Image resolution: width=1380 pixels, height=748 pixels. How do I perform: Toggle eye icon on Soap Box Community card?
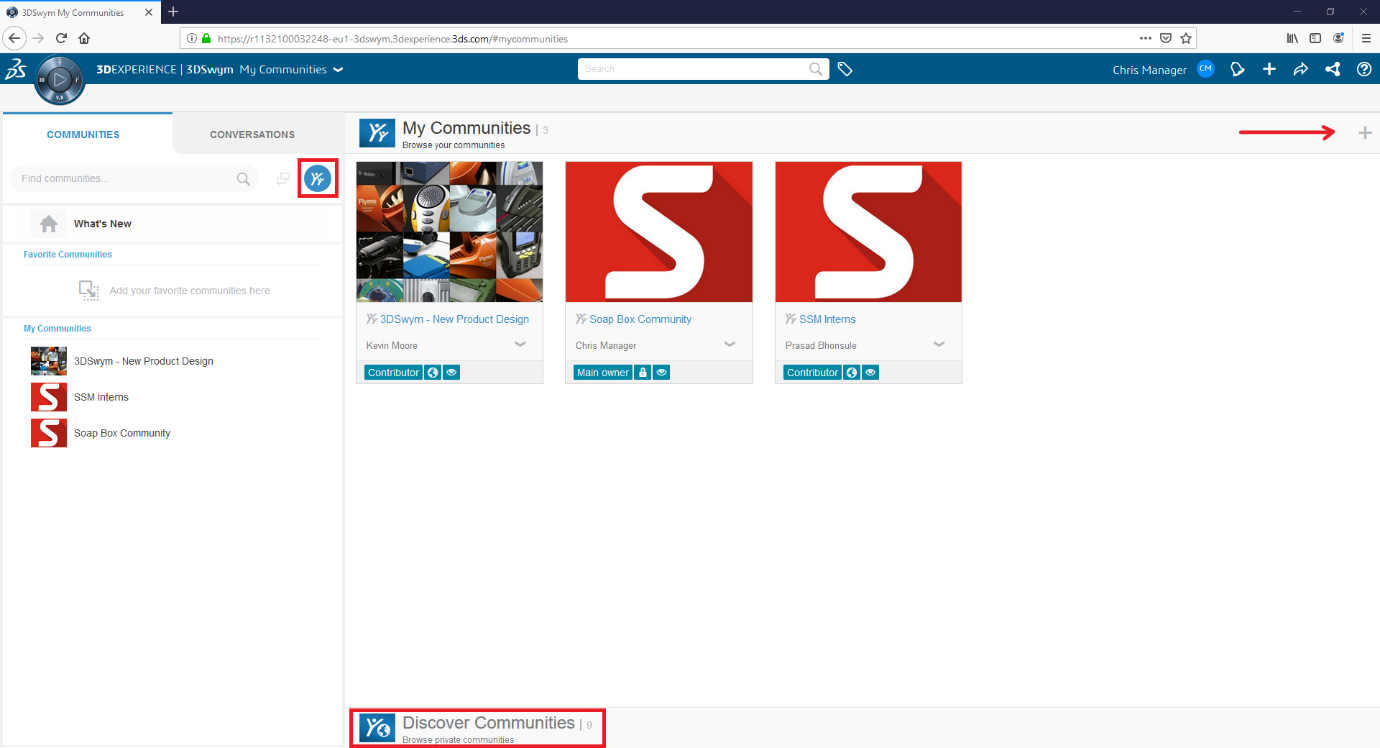point(662,373)
